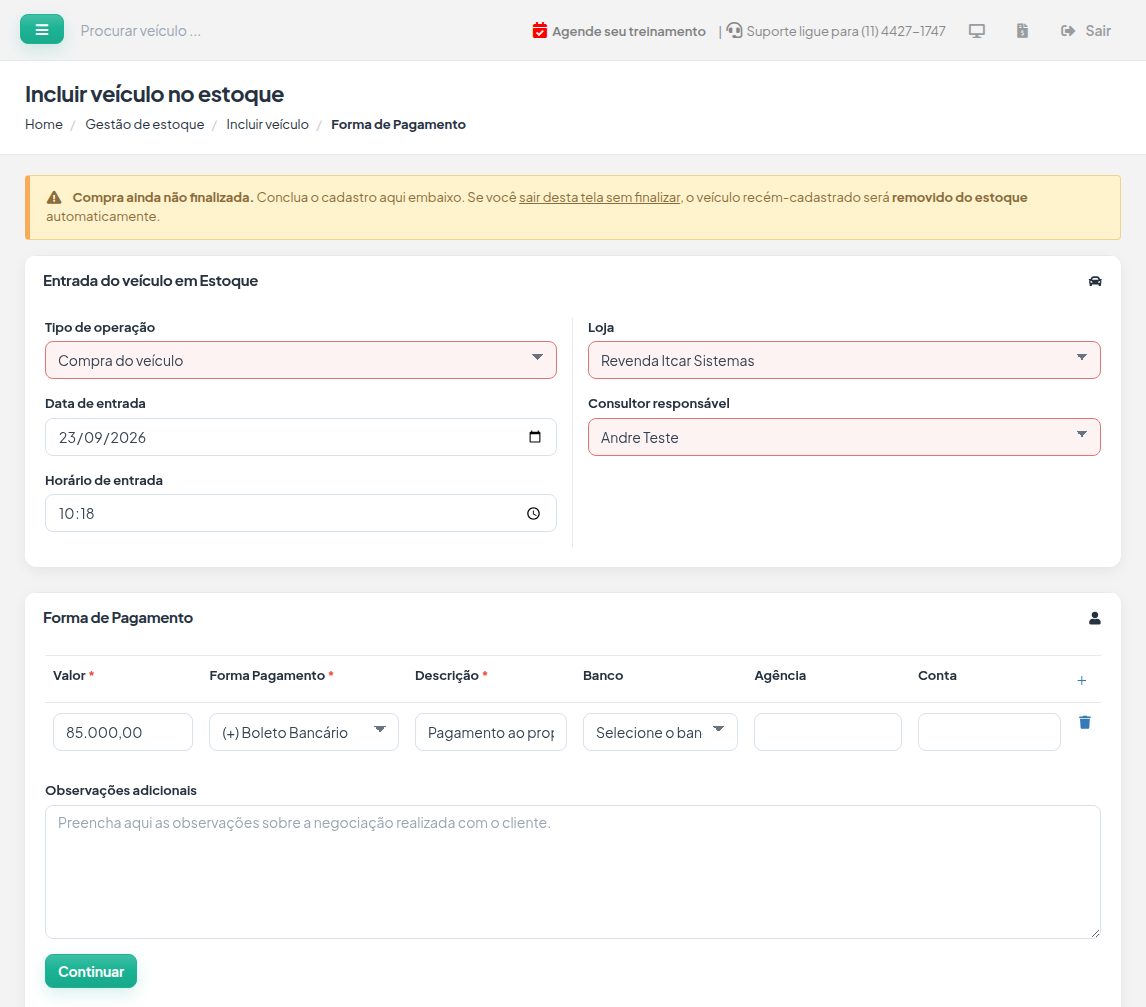The image size is (1146, 1007).
Task: Delete the payment row with trash icon
Action: 1085,722
